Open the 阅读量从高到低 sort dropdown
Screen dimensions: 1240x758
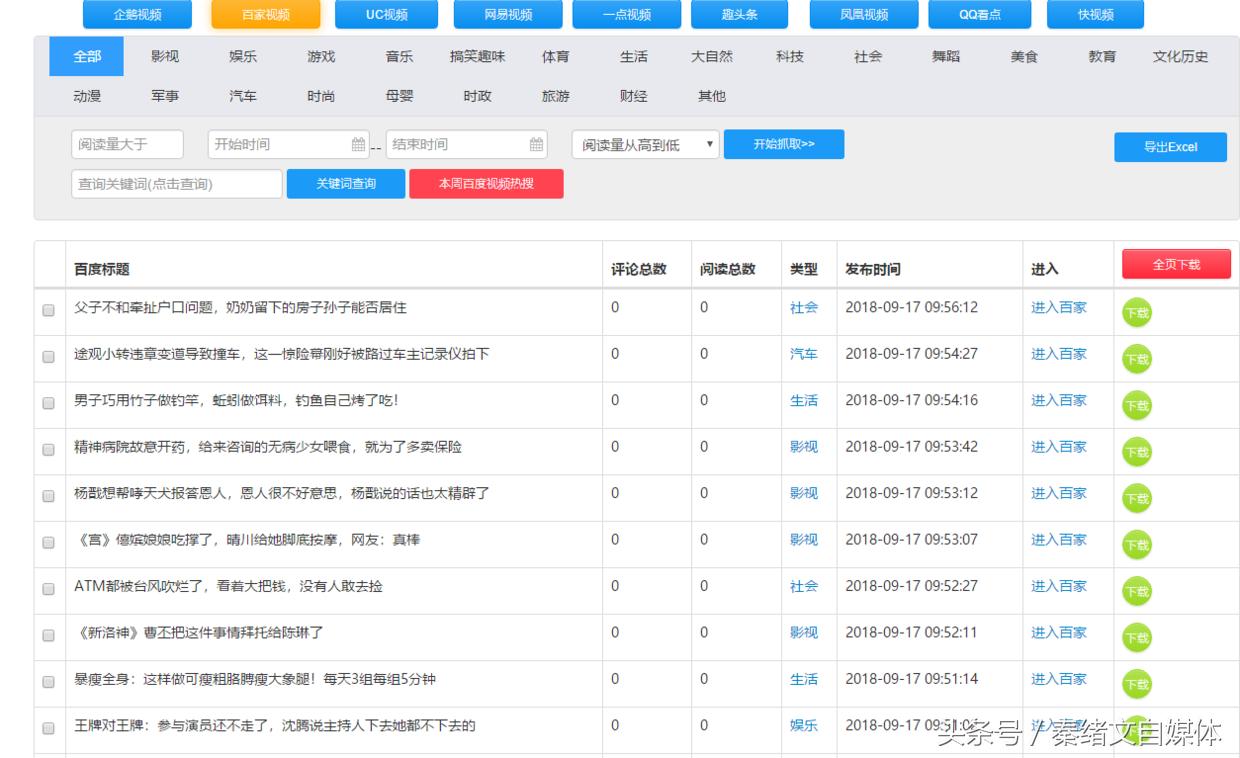643,144
